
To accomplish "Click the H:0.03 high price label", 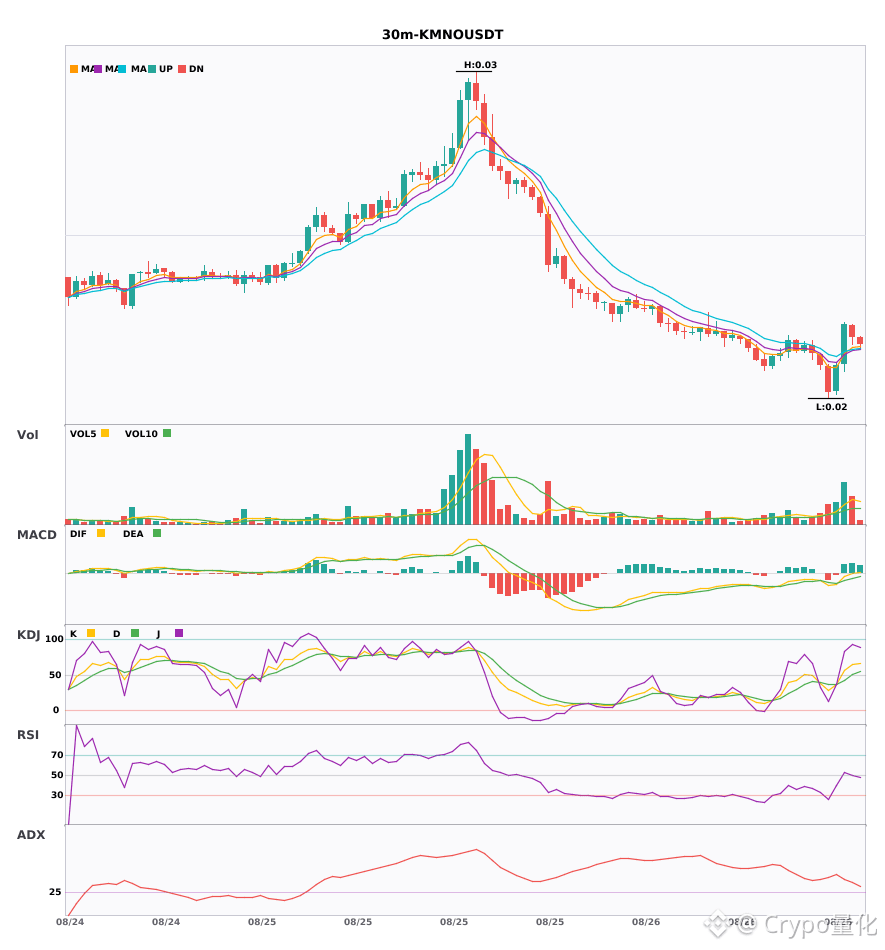I will point(480,65).
